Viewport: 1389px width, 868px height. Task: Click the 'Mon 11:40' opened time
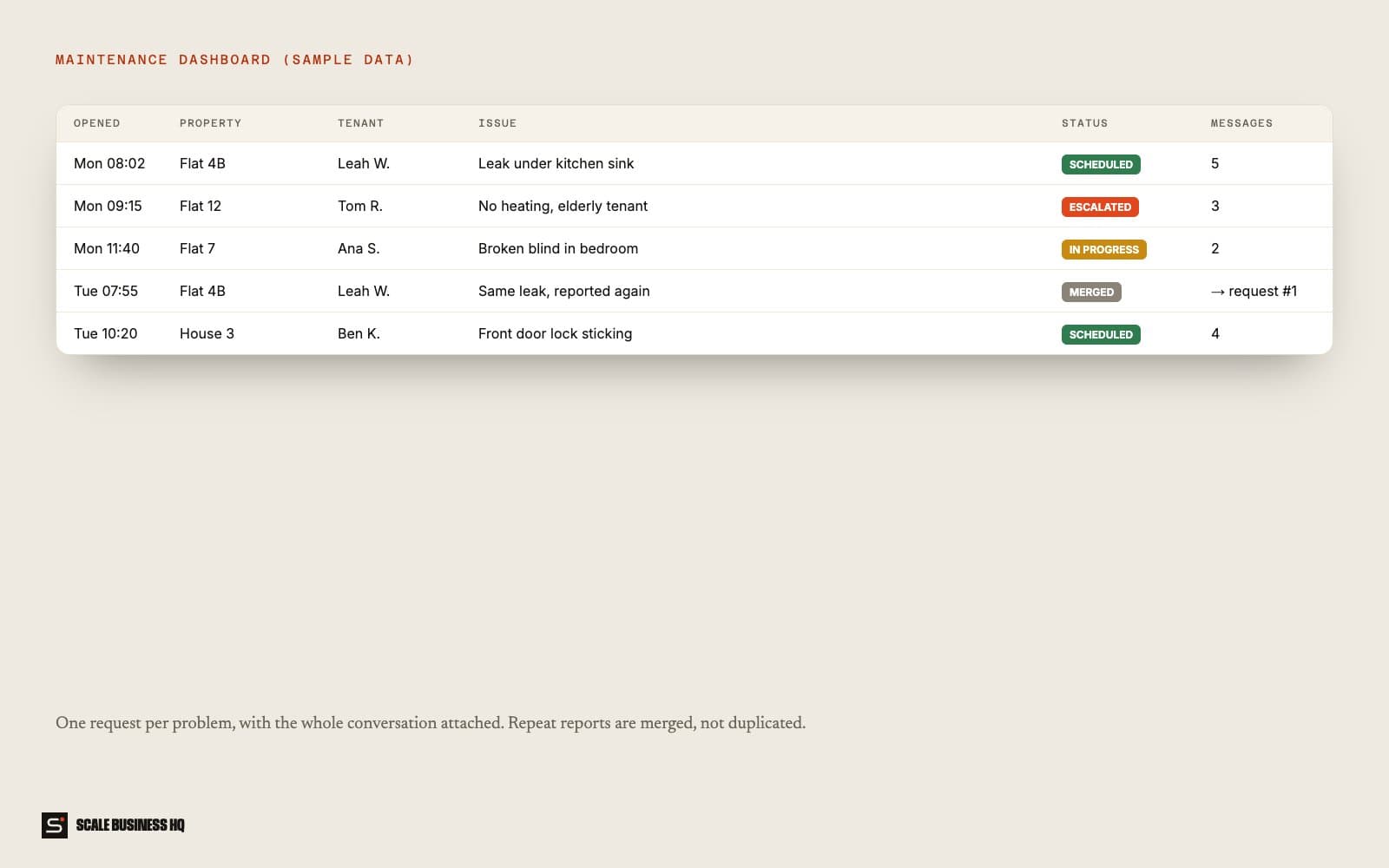[x=107, y=248]
